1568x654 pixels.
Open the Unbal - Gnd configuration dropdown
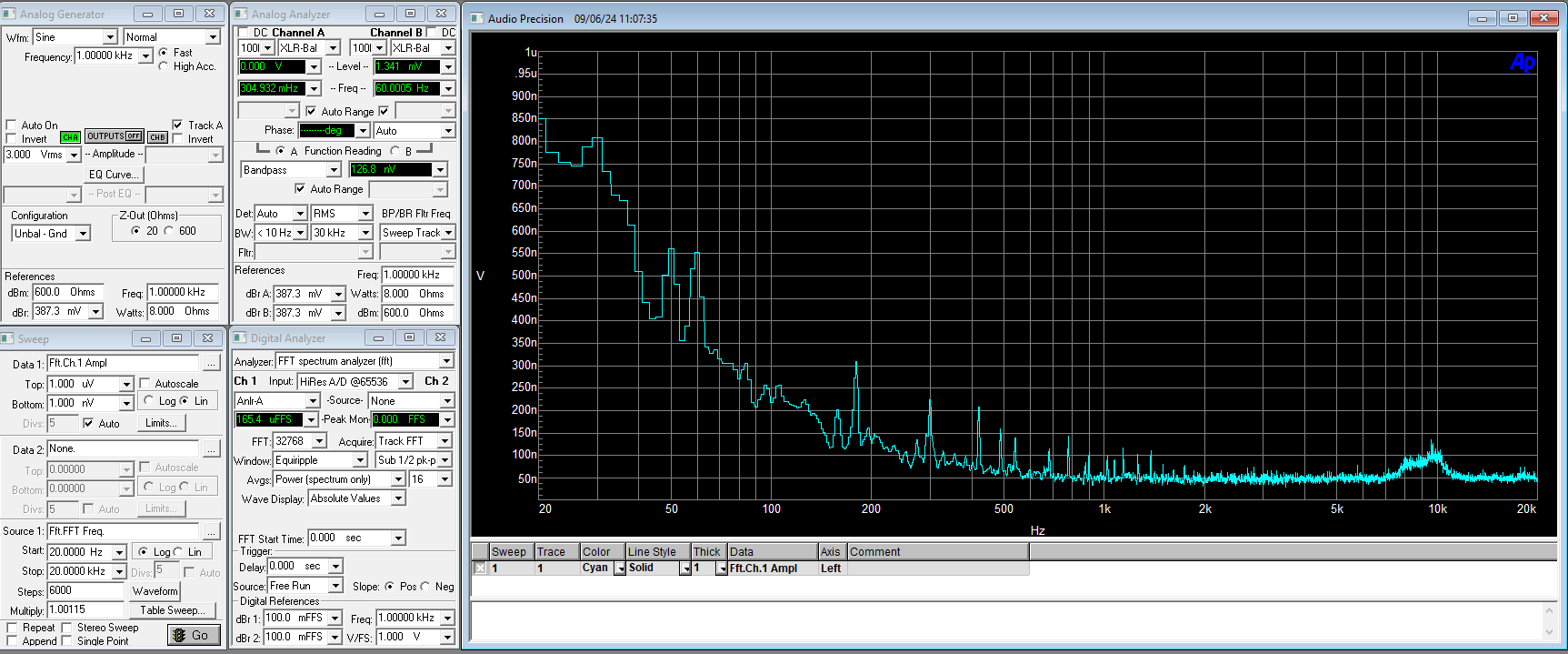point(83,234)
